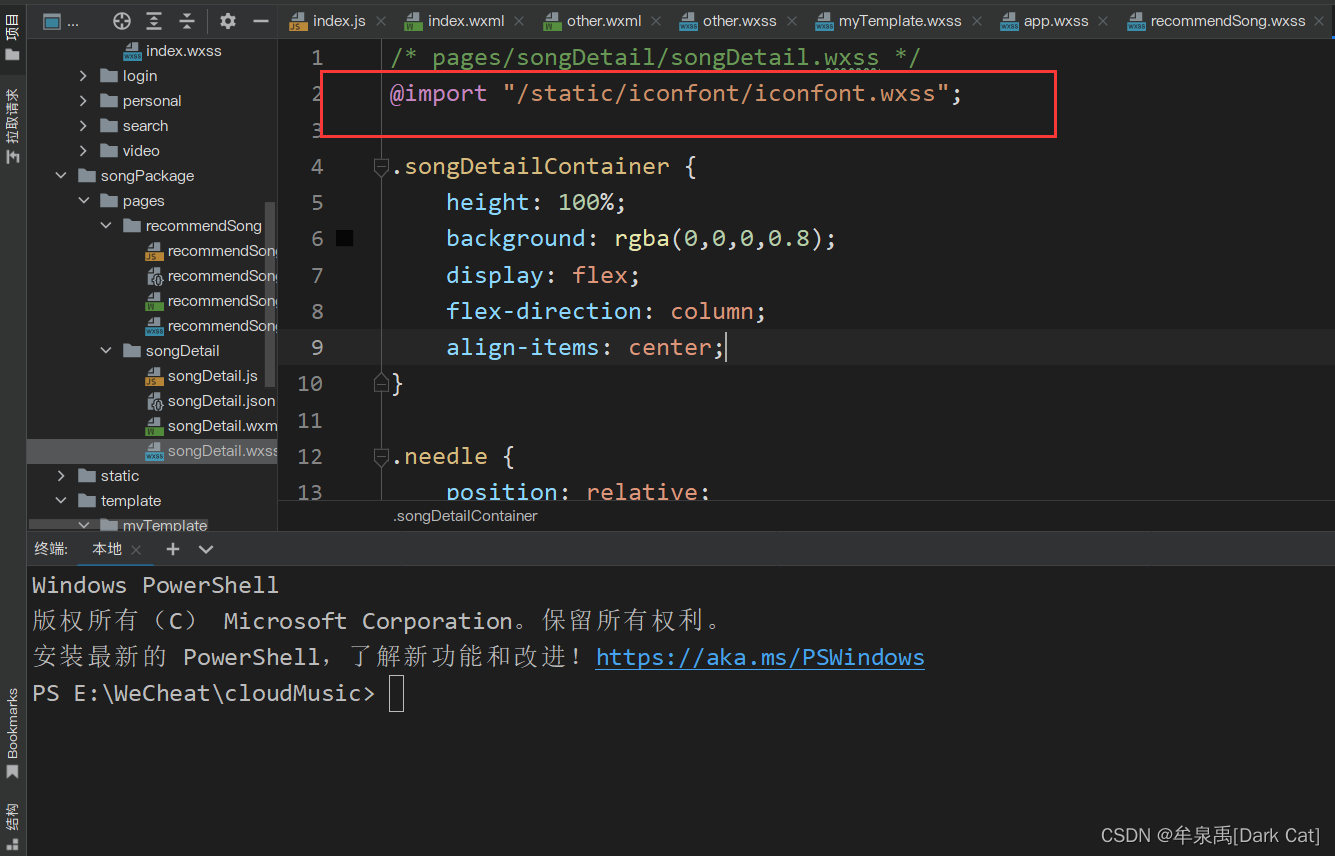The image size is (1335, 856).
Task: Toggle the fold marker beside .needle rule
Action: click(381, 457)
